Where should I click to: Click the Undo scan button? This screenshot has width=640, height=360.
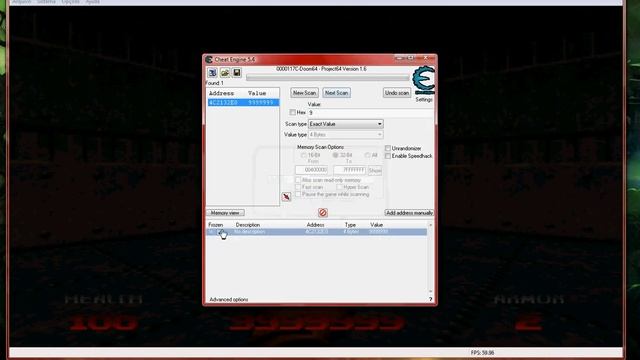397,93
